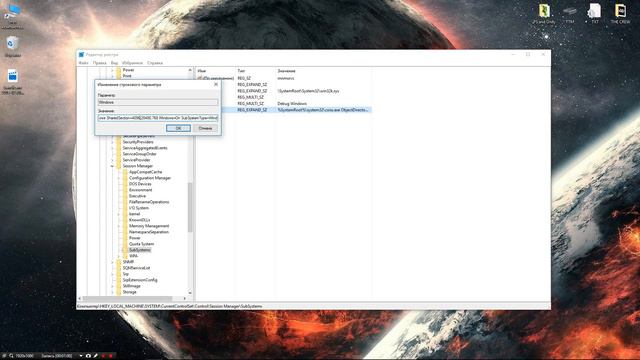Screen dimensions: 640x360
Task: Click the string value icon for default entry
Action: point(200,78)
